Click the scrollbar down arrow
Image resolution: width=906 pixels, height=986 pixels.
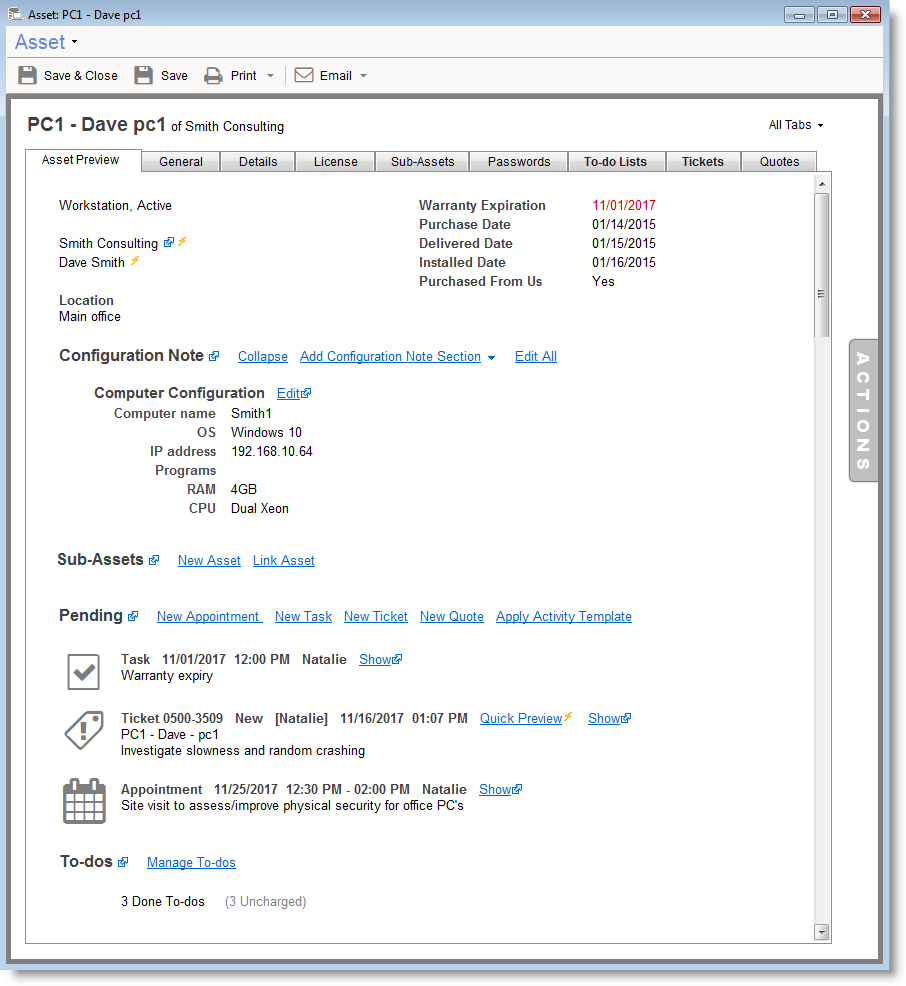pyautogui.click(x=822, y=932)
